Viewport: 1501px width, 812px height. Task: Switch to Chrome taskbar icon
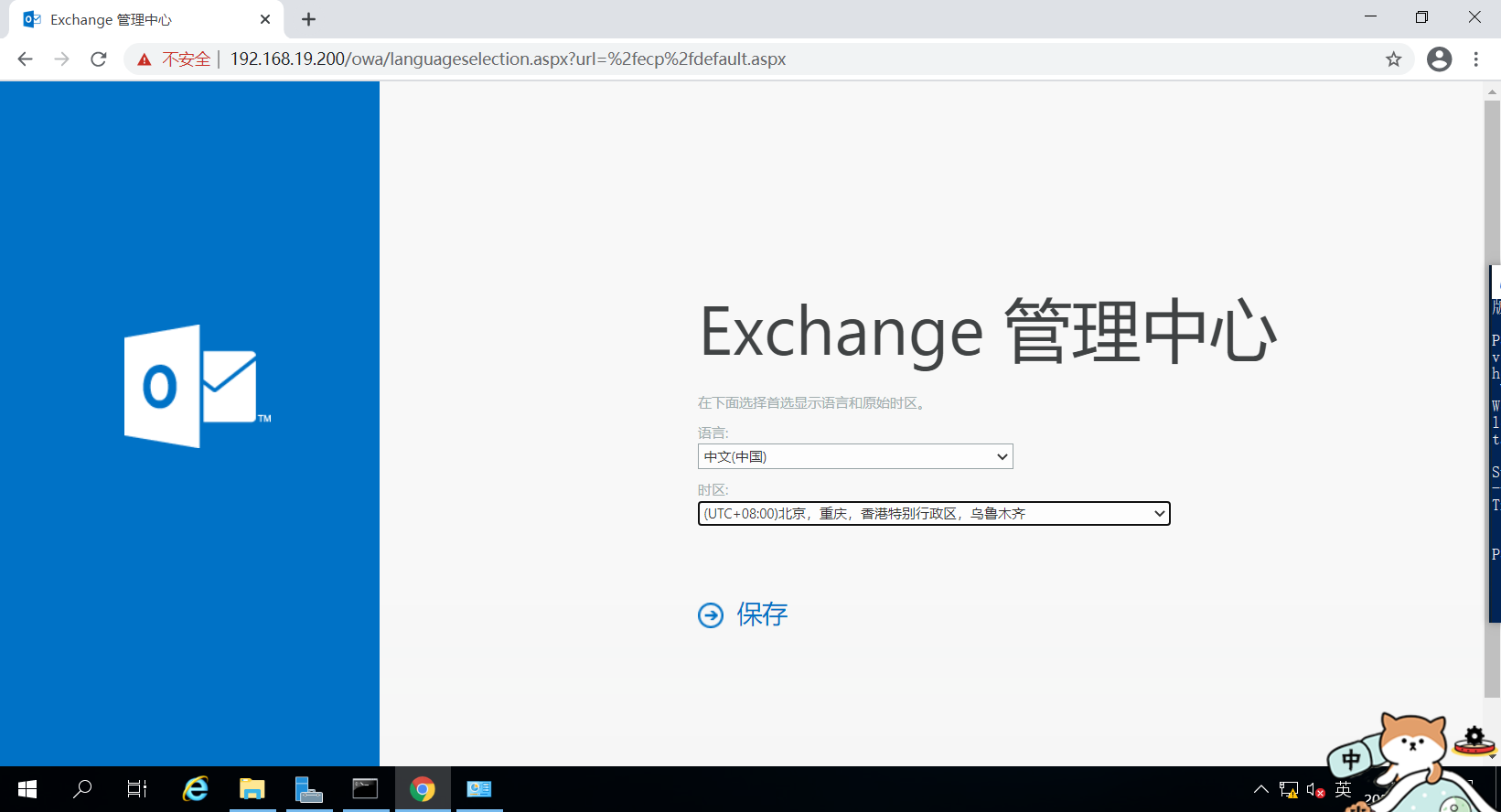pyautogui.click(x=423, y=789)
